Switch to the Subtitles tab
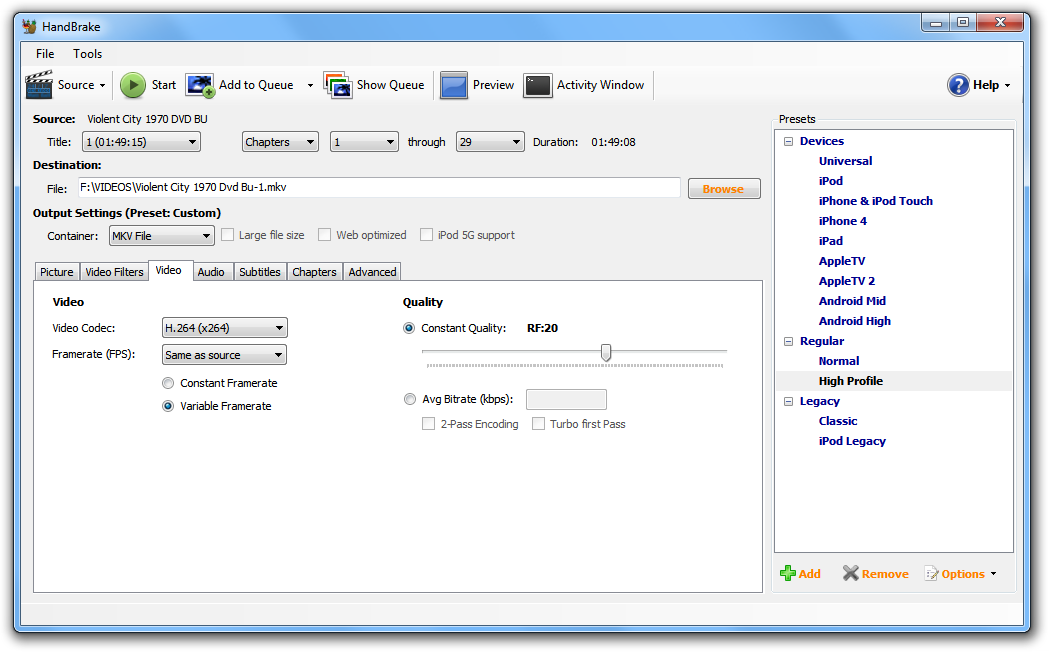 coord(260,271)
